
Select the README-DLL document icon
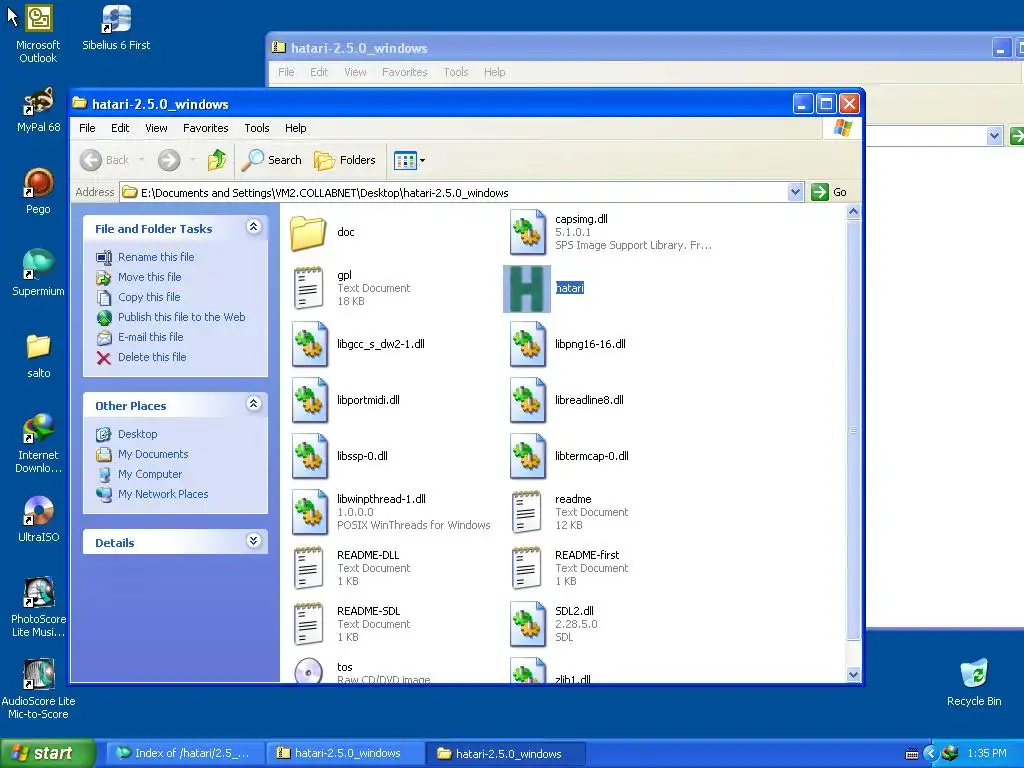coord(308,569)
